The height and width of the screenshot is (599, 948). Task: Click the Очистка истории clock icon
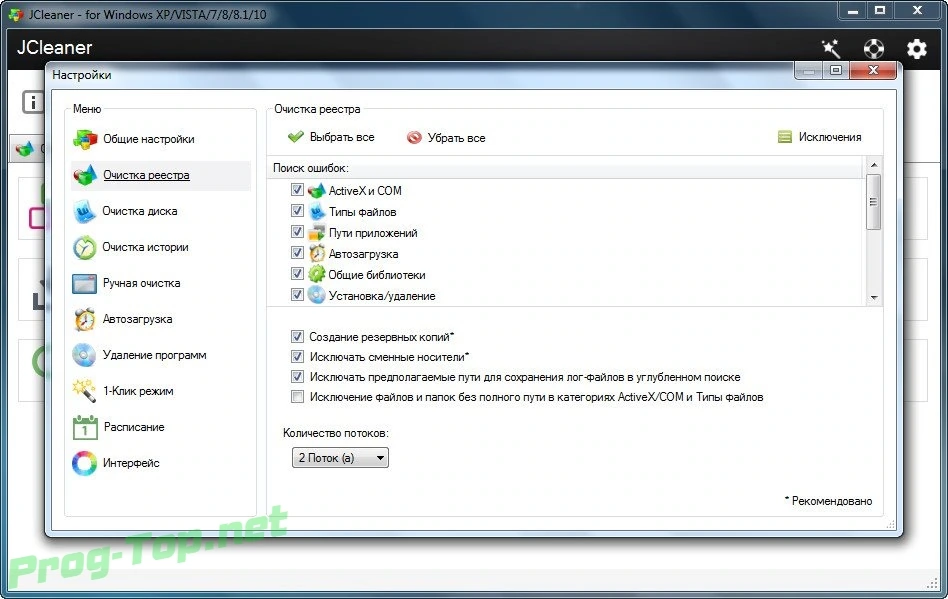85,247
